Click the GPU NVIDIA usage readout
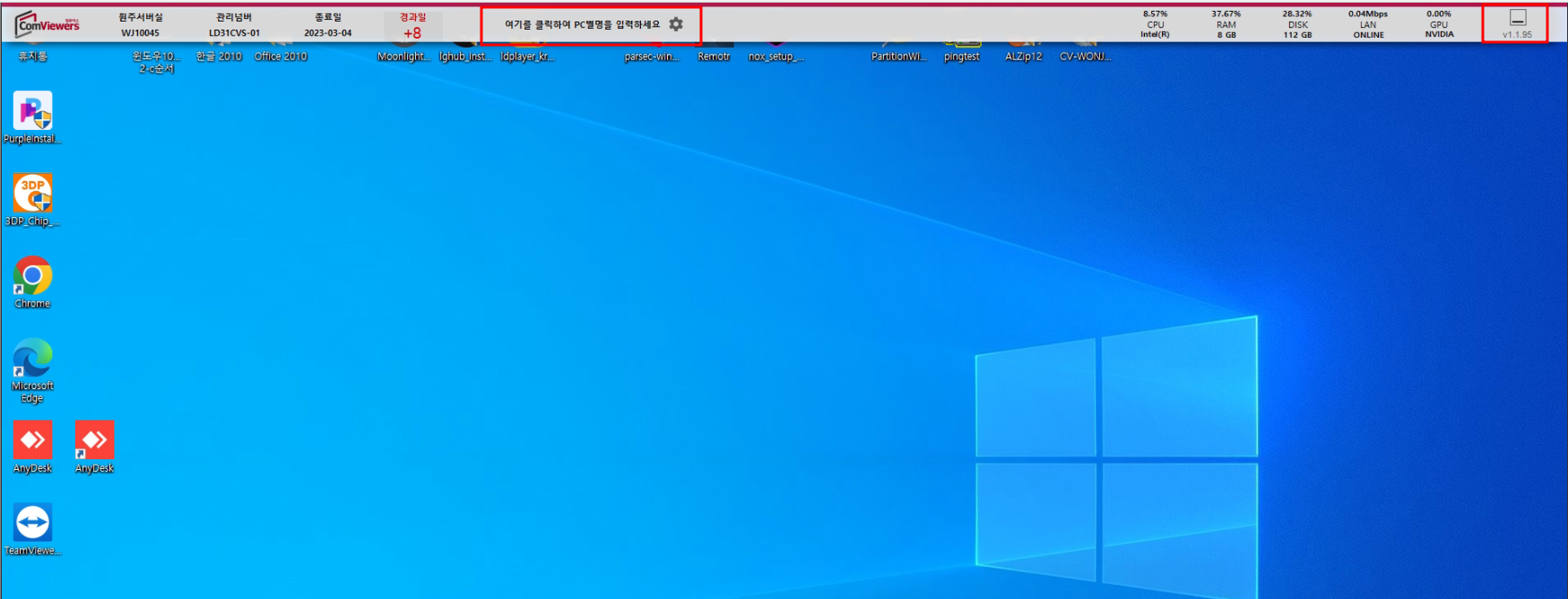The height and width of the screenshot is (599, 1568). pyautogui.click(x=1439, y=24)
